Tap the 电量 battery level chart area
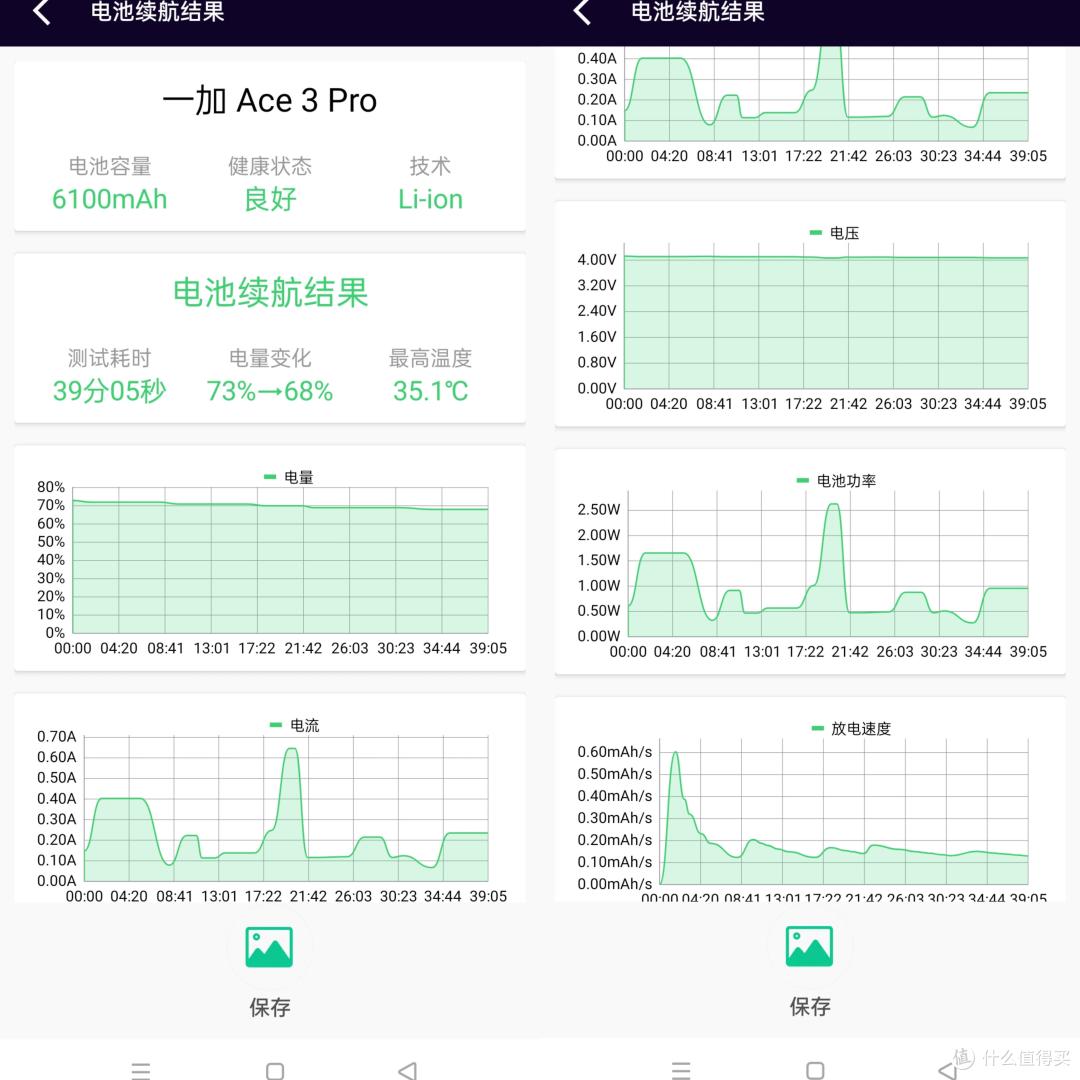Viewport: 1080px width, 1080px height. click(x=280, y=560)
